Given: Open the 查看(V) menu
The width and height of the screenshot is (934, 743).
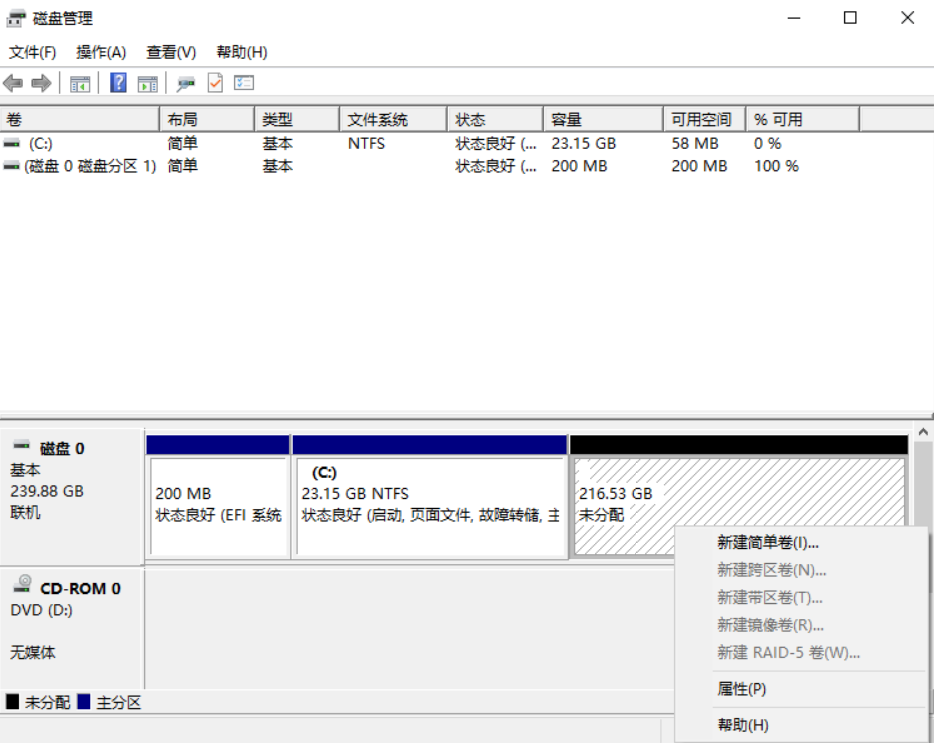Looking at the screenshot, I should coord(171,52).
